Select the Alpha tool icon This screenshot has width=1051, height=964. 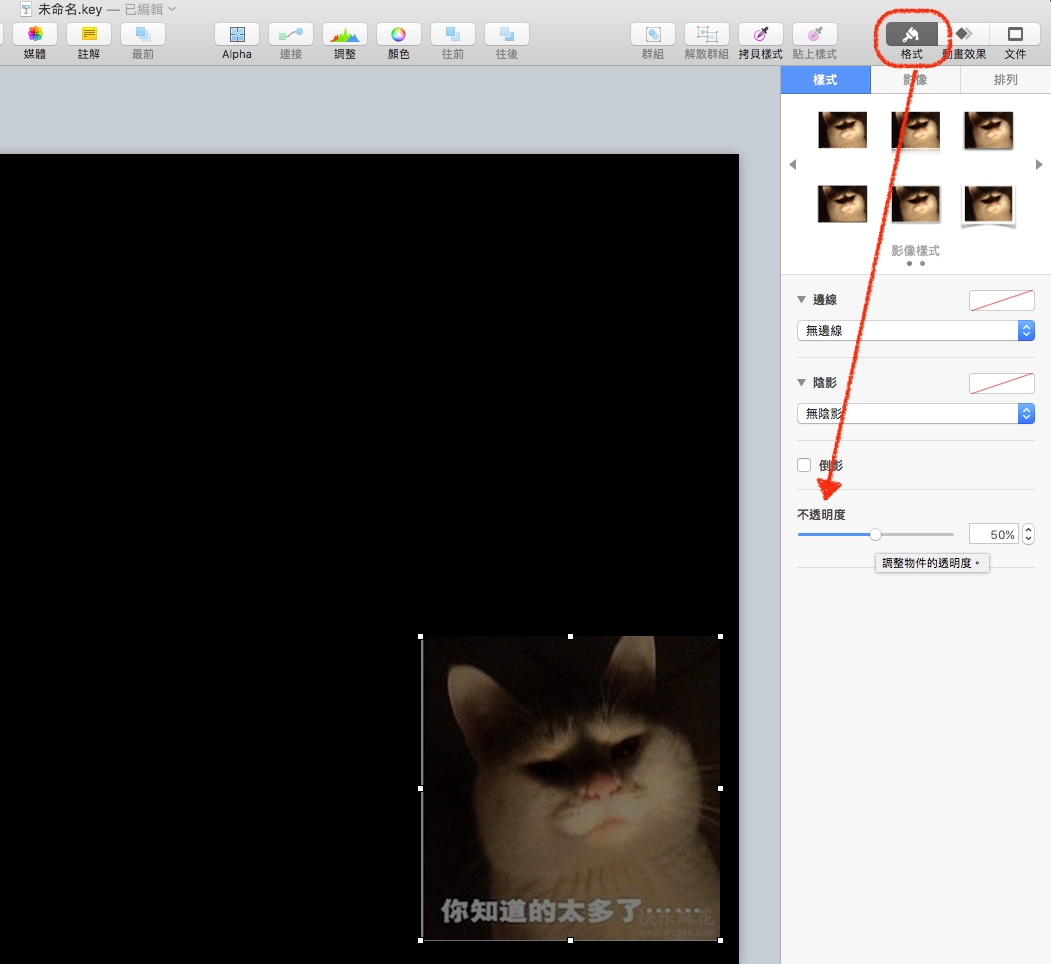[237, 34]
